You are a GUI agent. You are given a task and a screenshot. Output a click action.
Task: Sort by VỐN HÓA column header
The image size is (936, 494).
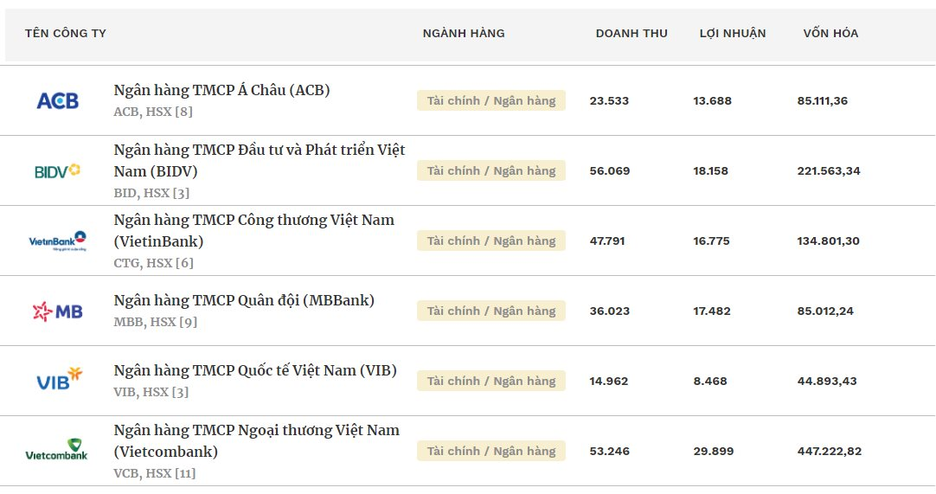coord(830,33)
